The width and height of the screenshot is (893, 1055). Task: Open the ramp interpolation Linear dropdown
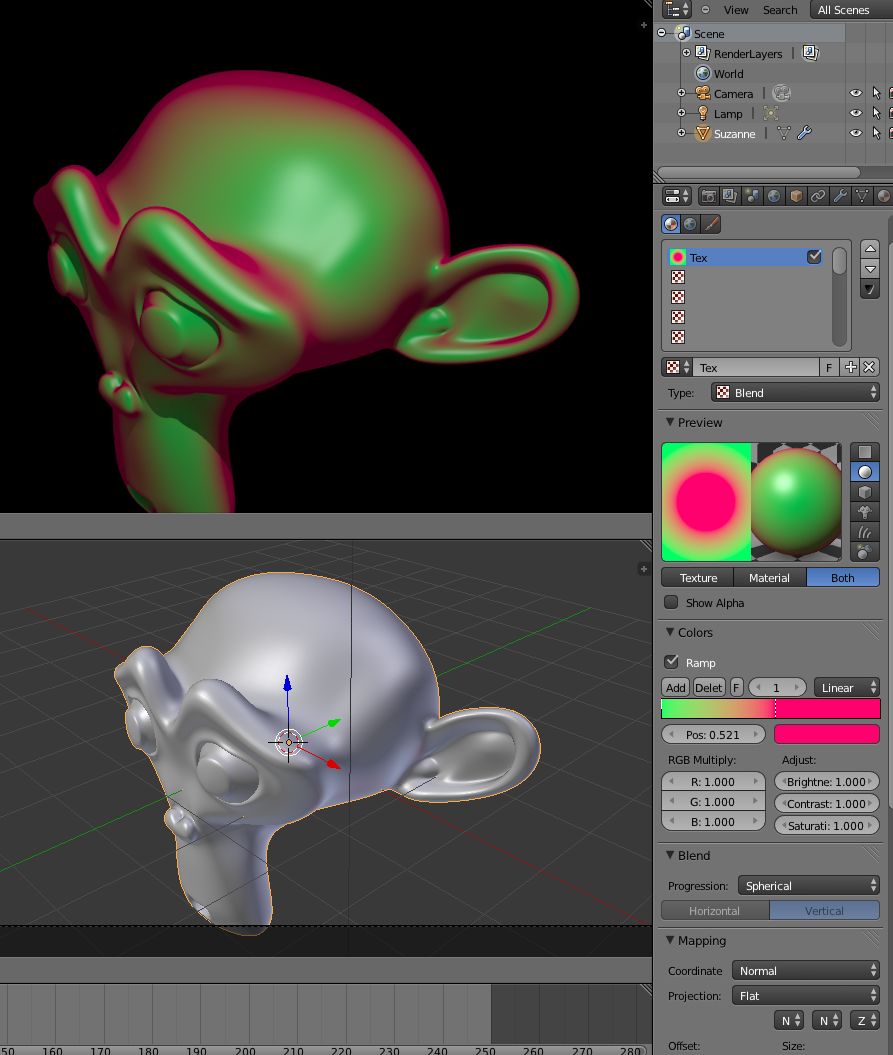point(847,687)
